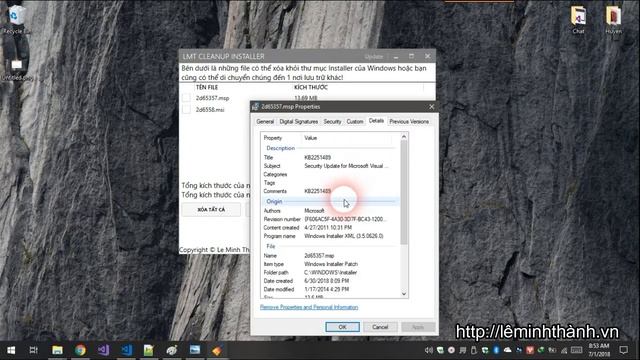Screen dimensions: 640x360
Task: Click the Origin group header
Action: (x=274, y=202)
